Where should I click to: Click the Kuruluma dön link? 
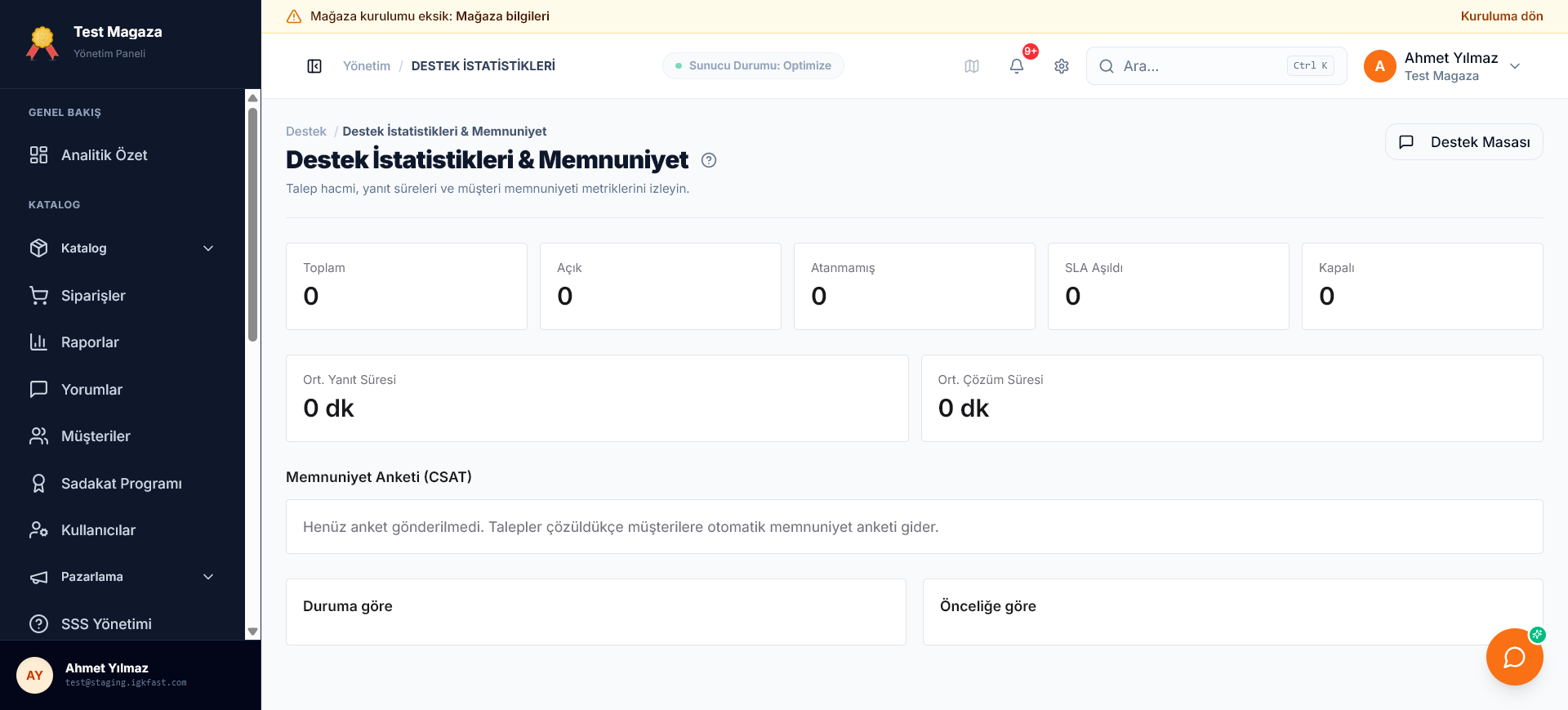click(x=1502, y=16)
